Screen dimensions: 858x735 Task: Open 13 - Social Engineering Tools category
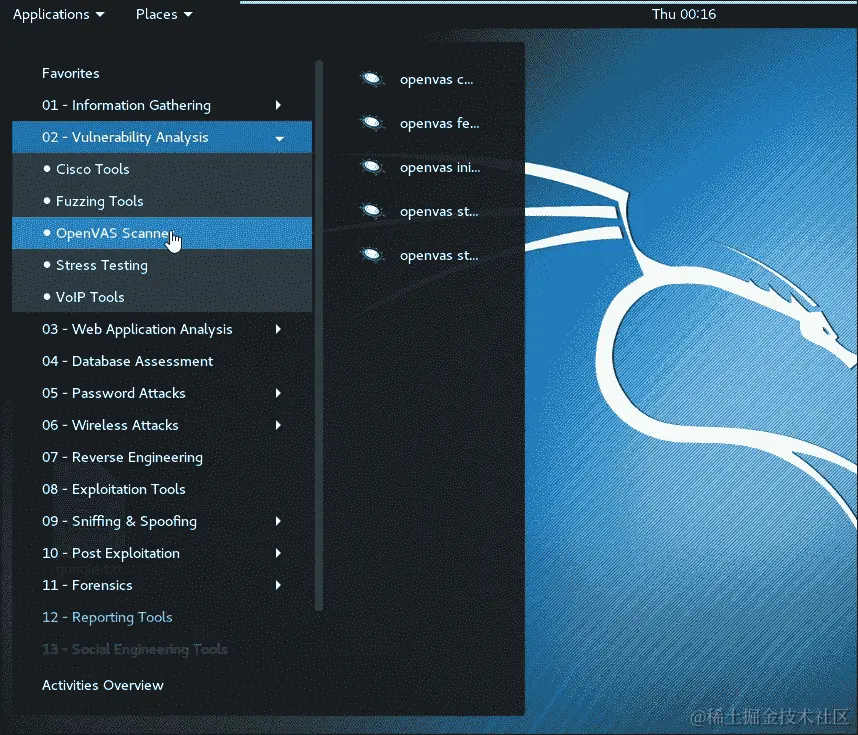(162, 649)
